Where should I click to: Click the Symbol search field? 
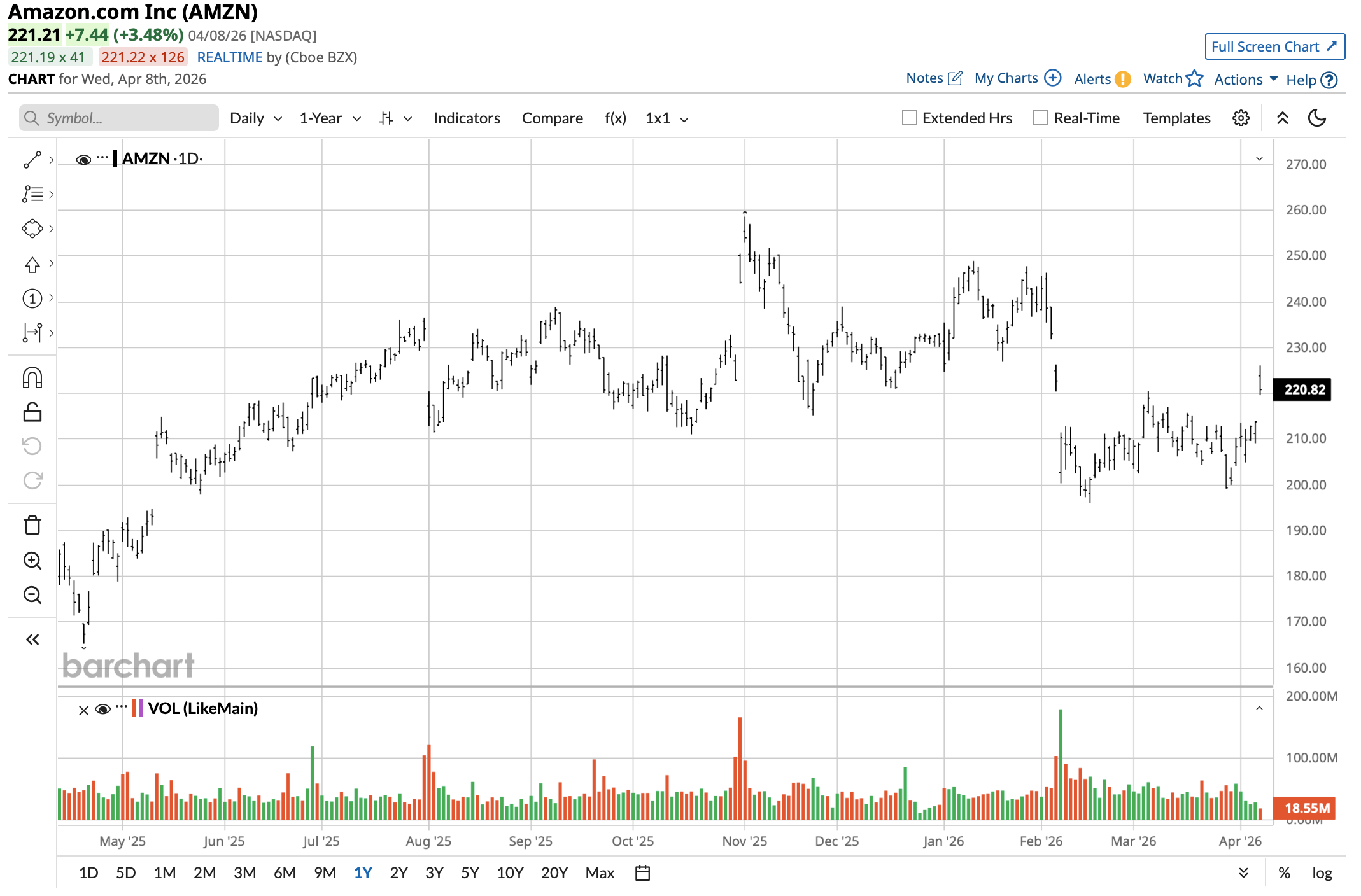[x=119, y=118]
